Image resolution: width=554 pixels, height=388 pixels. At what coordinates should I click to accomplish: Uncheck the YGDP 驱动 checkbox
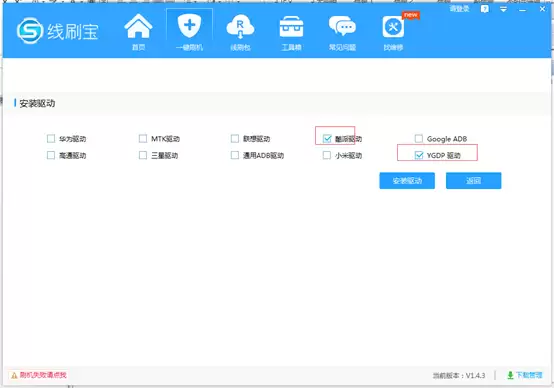click(419, 155)
